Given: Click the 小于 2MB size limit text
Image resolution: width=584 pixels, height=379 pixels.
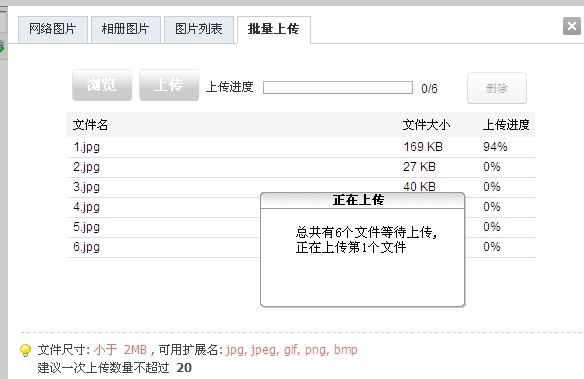Looking at the screenshot, I should pos(120,350).
